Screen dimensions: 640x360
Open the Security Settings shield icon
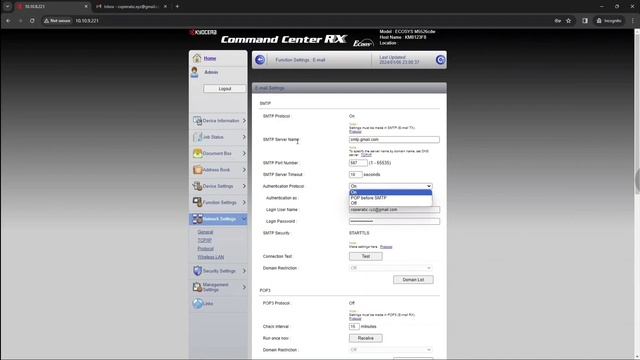coord(198,271)
